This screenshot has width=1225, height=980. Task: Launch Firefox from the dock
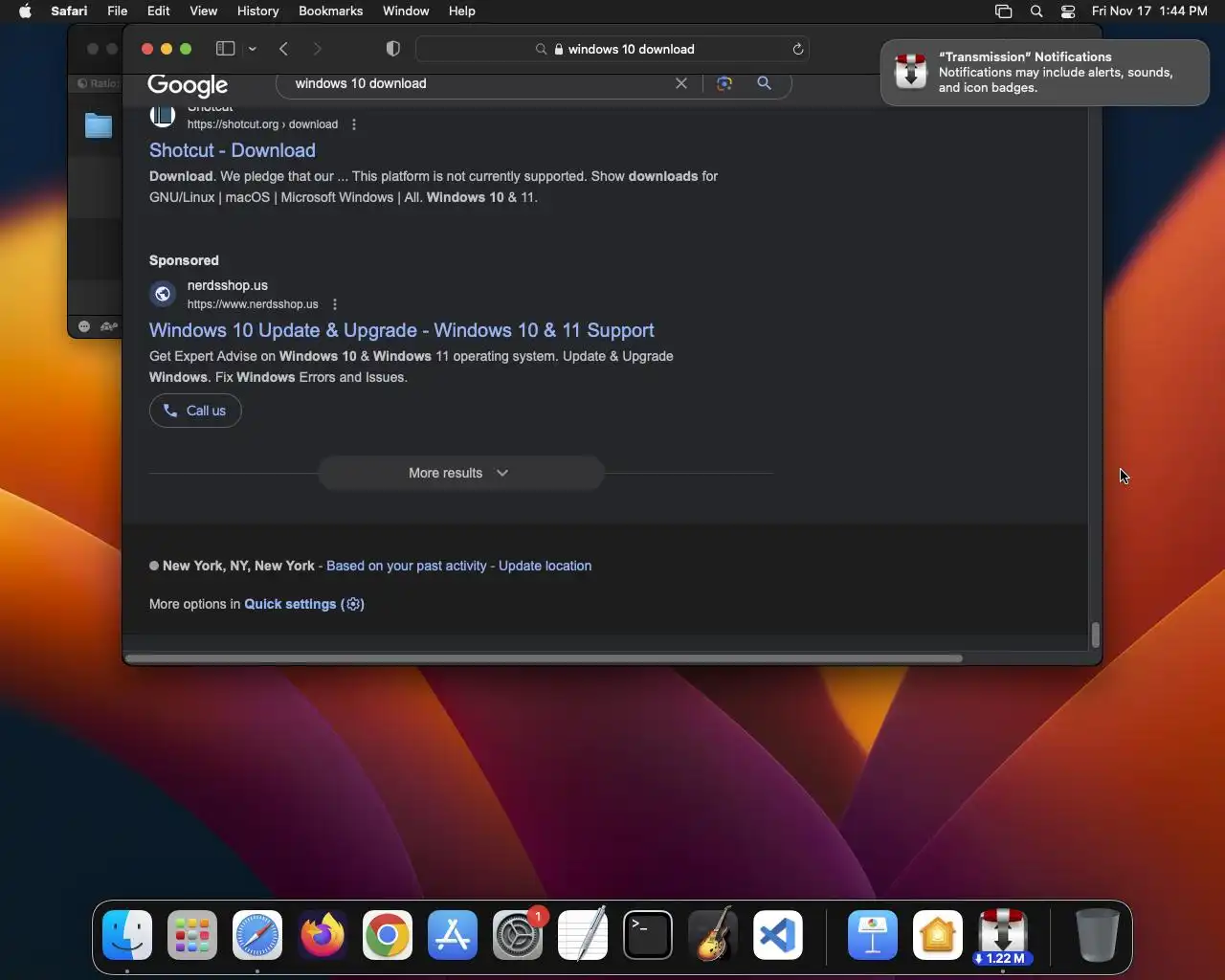[323, 935]
